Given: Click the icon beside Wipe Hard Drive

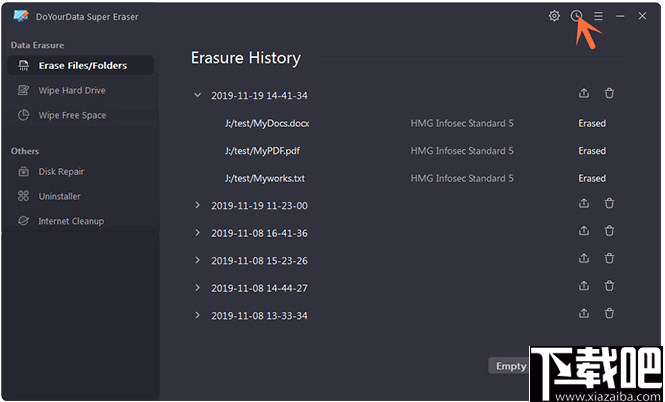Looking at the screenshot, I should [x=23, y=90].
